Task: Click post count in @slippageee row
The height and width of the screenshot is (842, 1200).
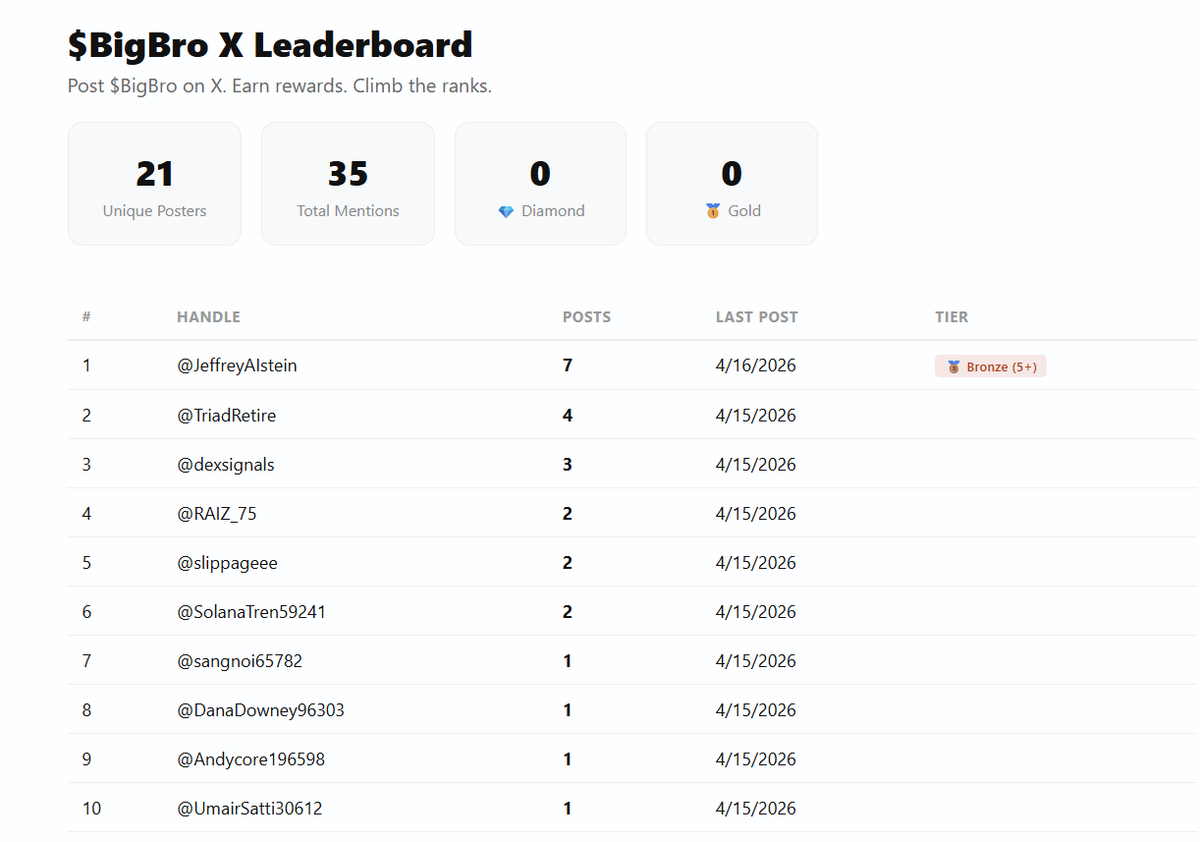Action: (x=567, y=562)
